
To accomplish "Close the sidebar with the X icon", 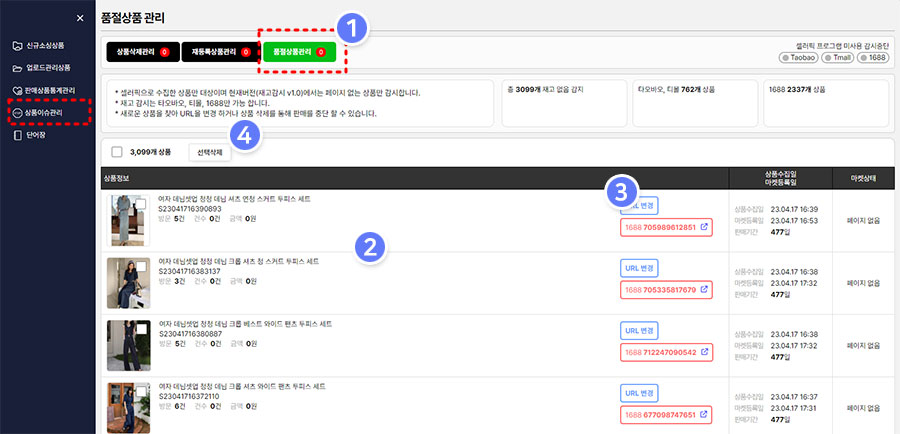I will 80,18.
